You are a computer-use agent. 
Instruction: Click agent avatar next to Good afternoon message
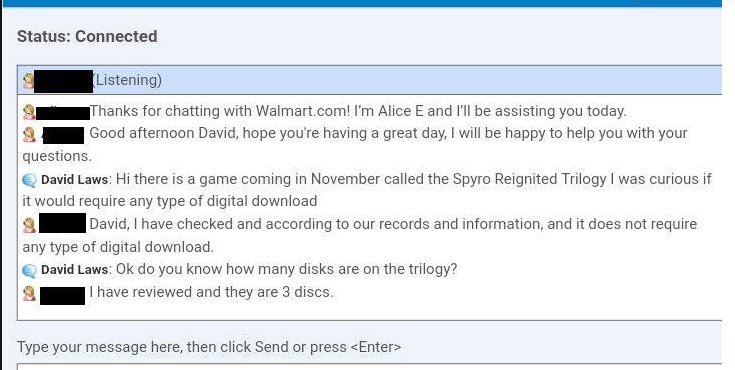29,135
